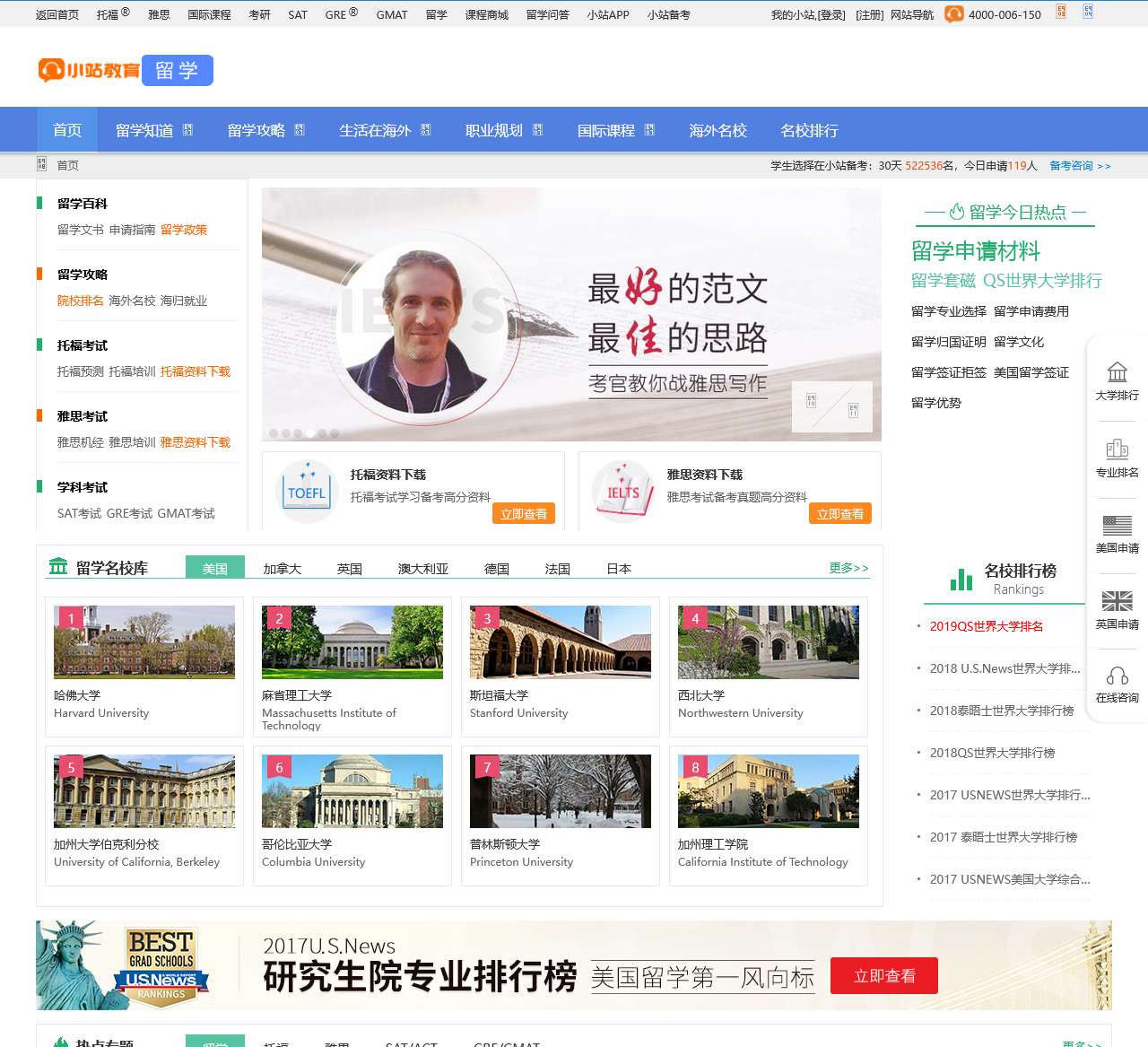Click 留学签证拒签 hot topic link
This screenshot has height=1047, width=1148.
[x=949, y=372]
